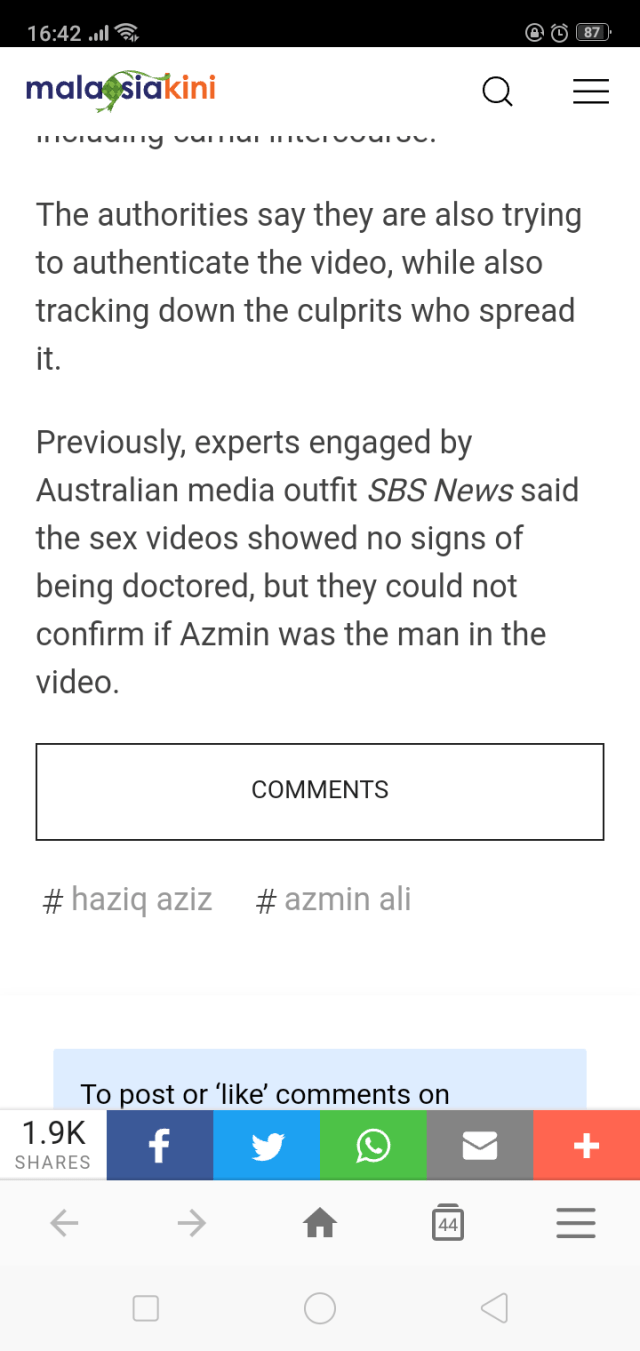Image resolution: width=640 pixels, height=1351 pixels.
Task: Tap Android back triangle button
Action: pyautogui.click(x=494, y=1308)
